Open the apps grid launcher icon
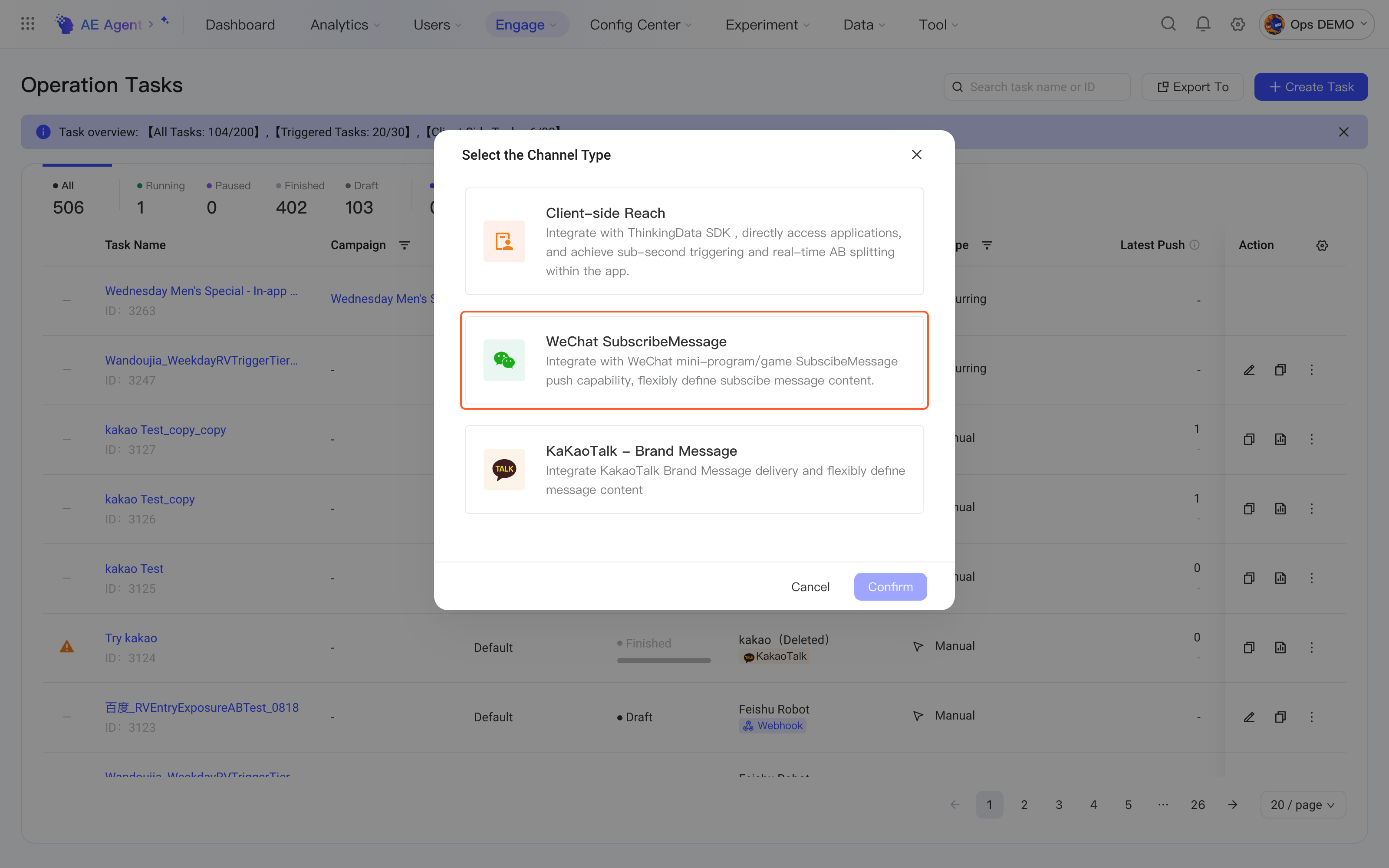 [27, 24]
